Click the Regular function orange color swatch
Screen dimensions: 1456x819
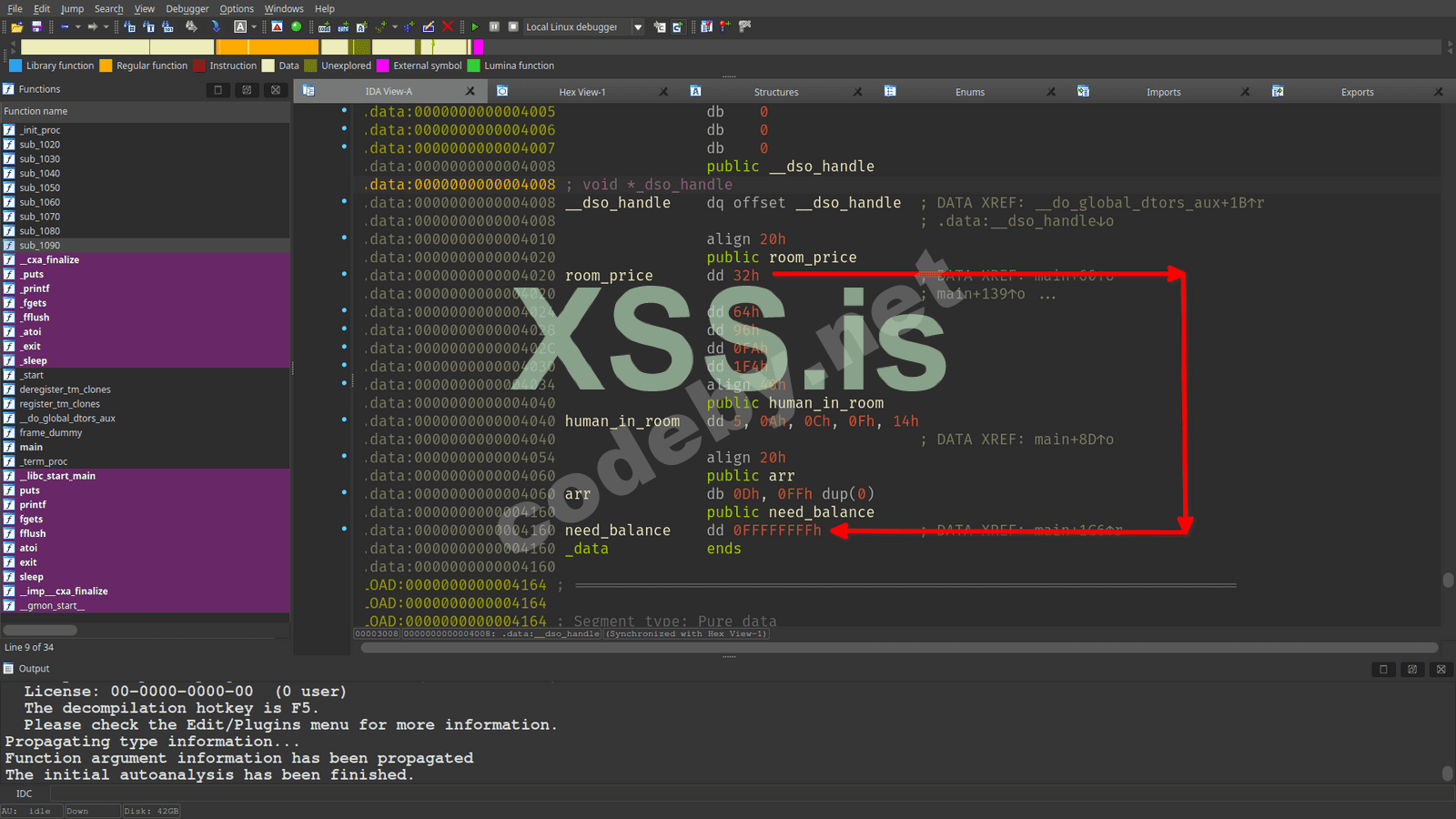[x=106, y=66]
